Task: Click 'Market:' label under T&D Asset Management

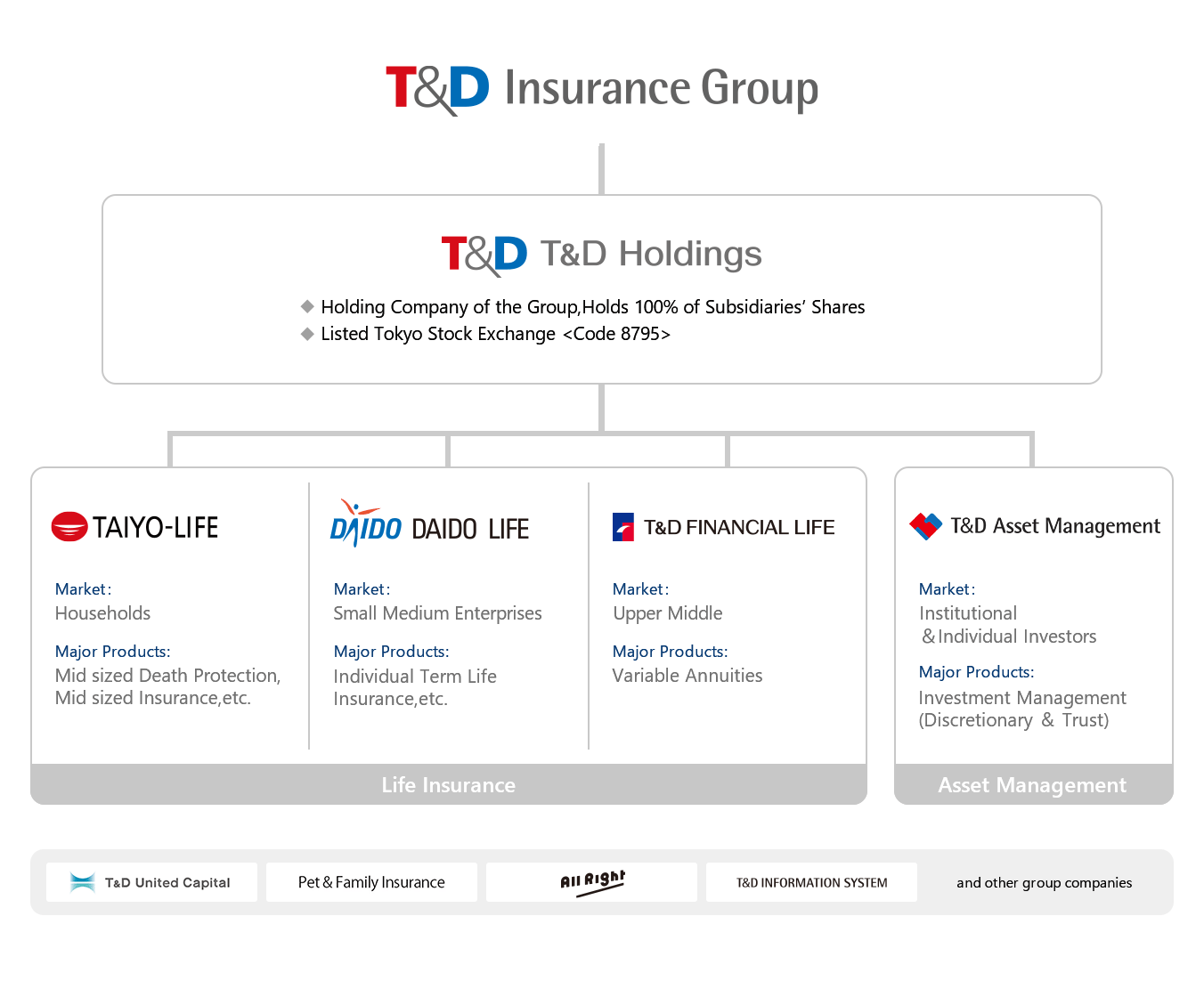Action: 948,589
